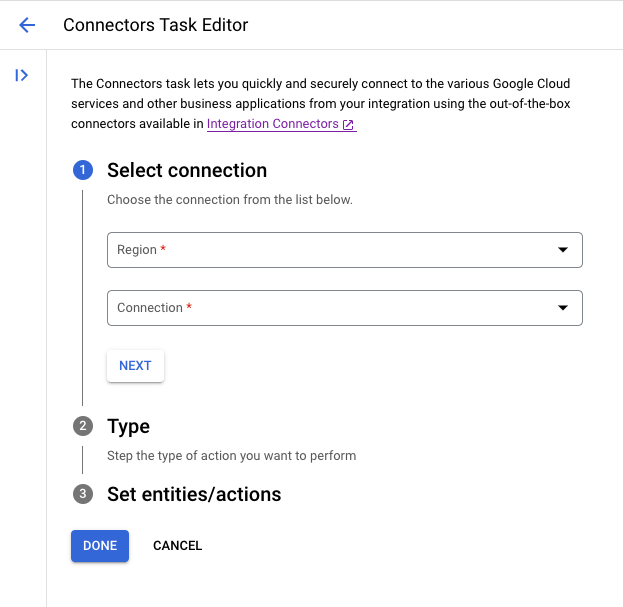Expand the 'Set entities/actions' step heading
The image size is (623, 607).
click(194, 494)
